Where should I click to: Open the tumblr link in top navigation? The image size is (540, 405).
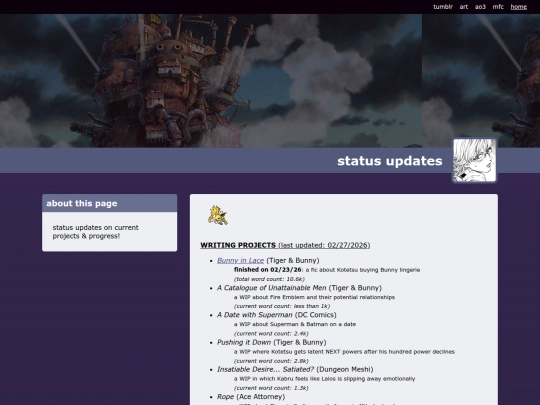pos(443,7)
